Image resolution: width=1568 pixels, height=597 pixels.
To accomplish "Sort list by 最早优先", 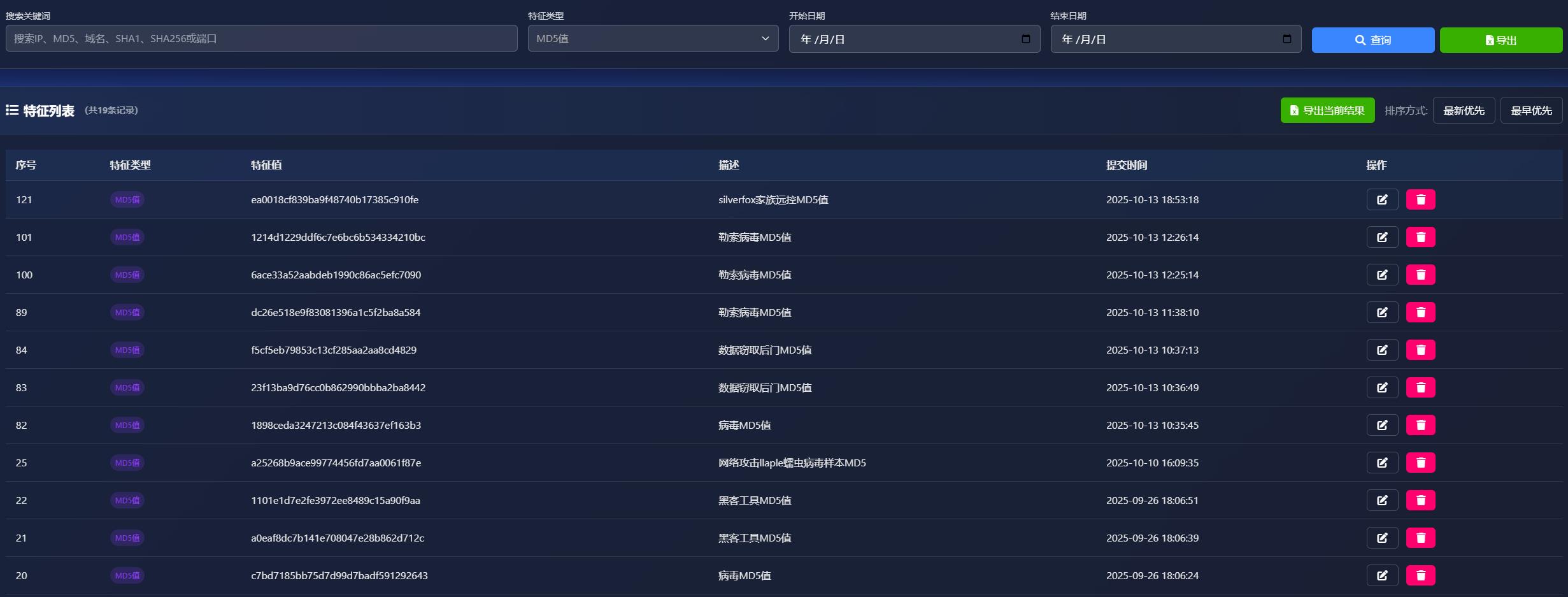I will tap(1530, 111).
